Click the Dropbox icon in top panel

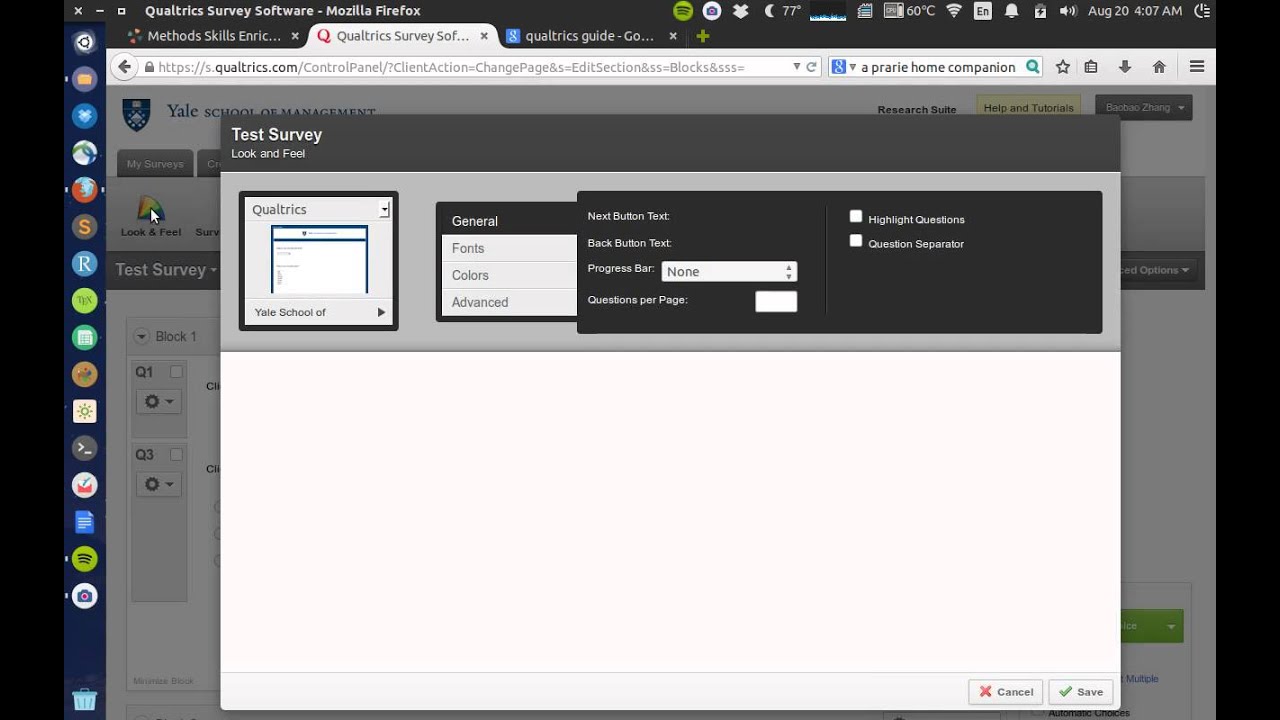coord(740,11)
